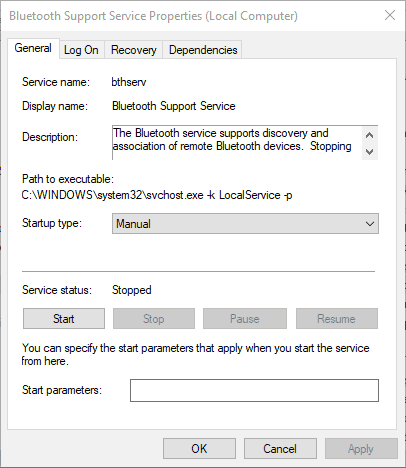
Task: Cancel the properties dialog
Action: (x=280, y=449)
